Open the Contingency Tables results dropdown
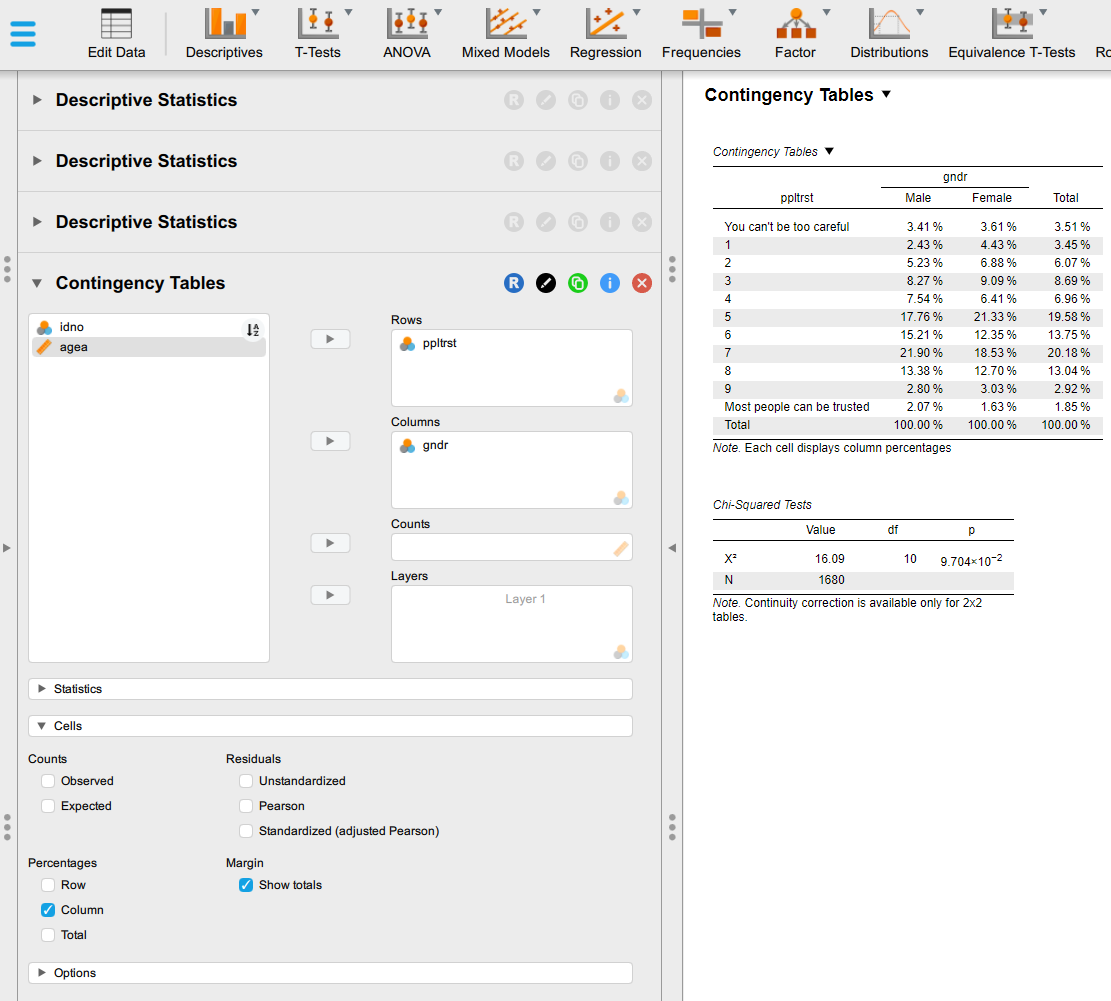This screenshot has height=1001, width=1111. (x=885, y=95)
